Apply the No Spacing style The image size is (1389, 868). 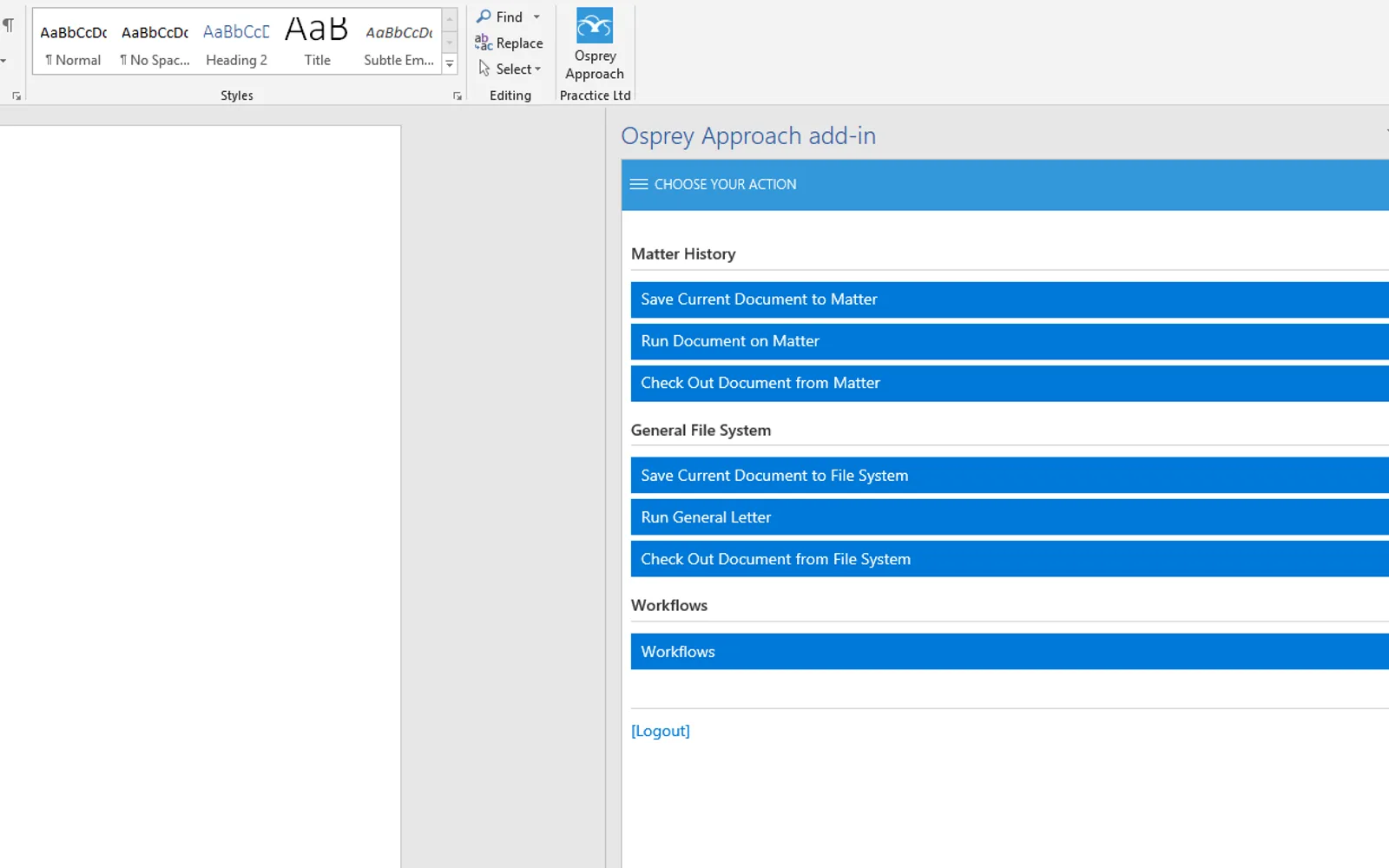coord(155,42)
